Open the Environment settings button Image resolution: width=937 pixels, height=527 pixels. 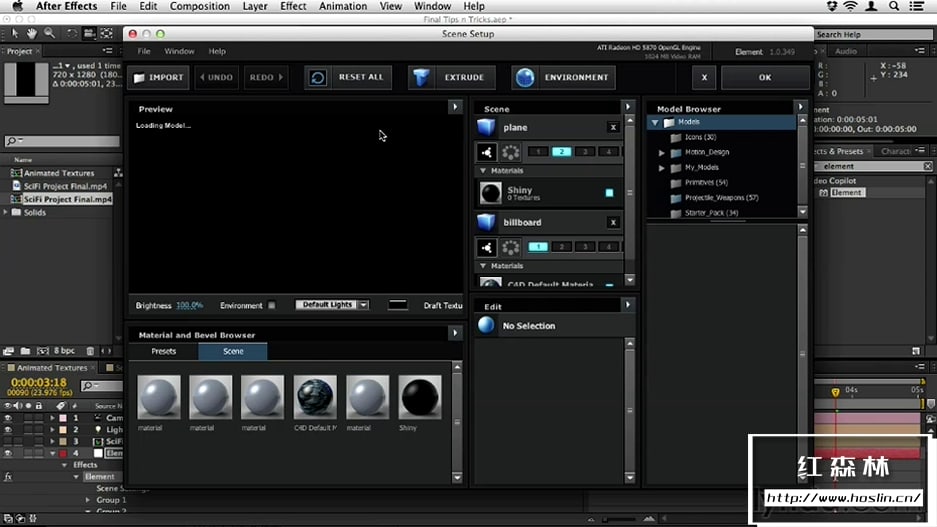coord(563,78)
